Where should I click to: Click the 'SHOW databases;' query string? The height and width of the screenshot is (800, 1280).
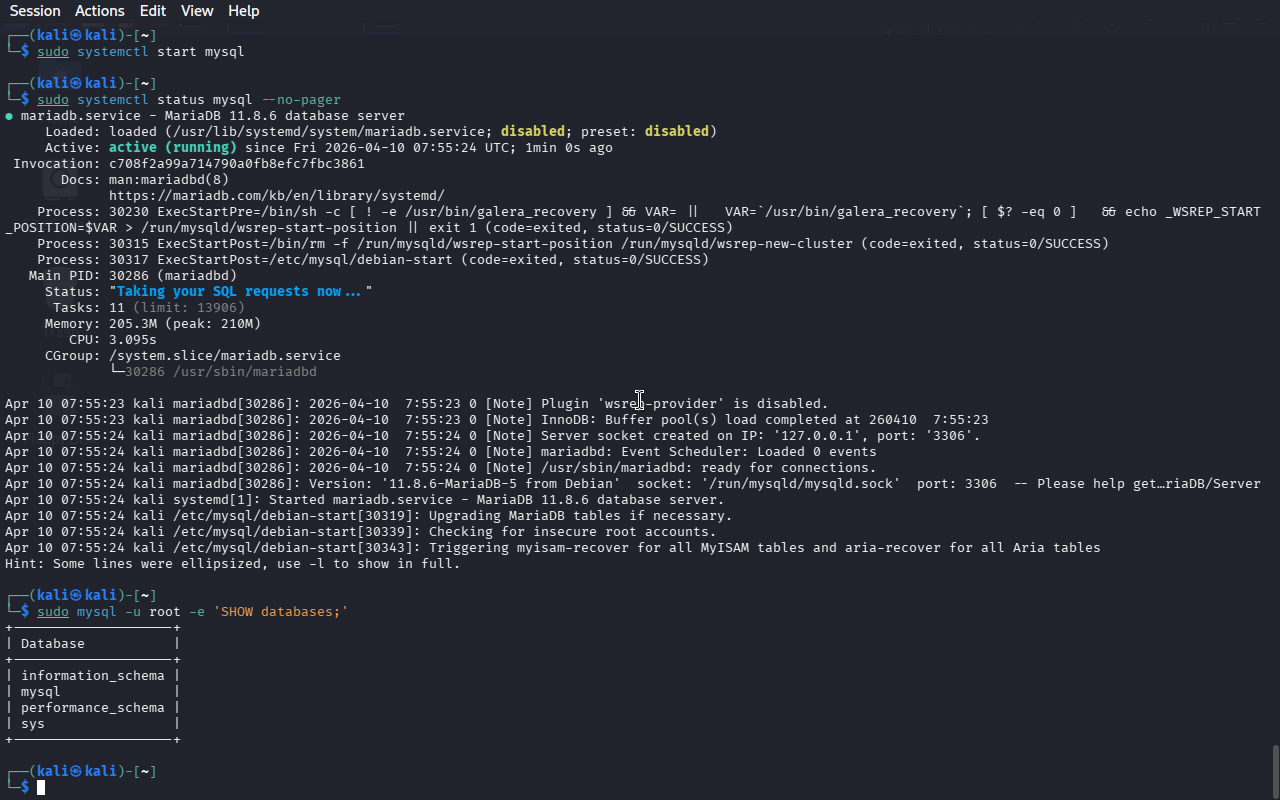coord(280,612)
